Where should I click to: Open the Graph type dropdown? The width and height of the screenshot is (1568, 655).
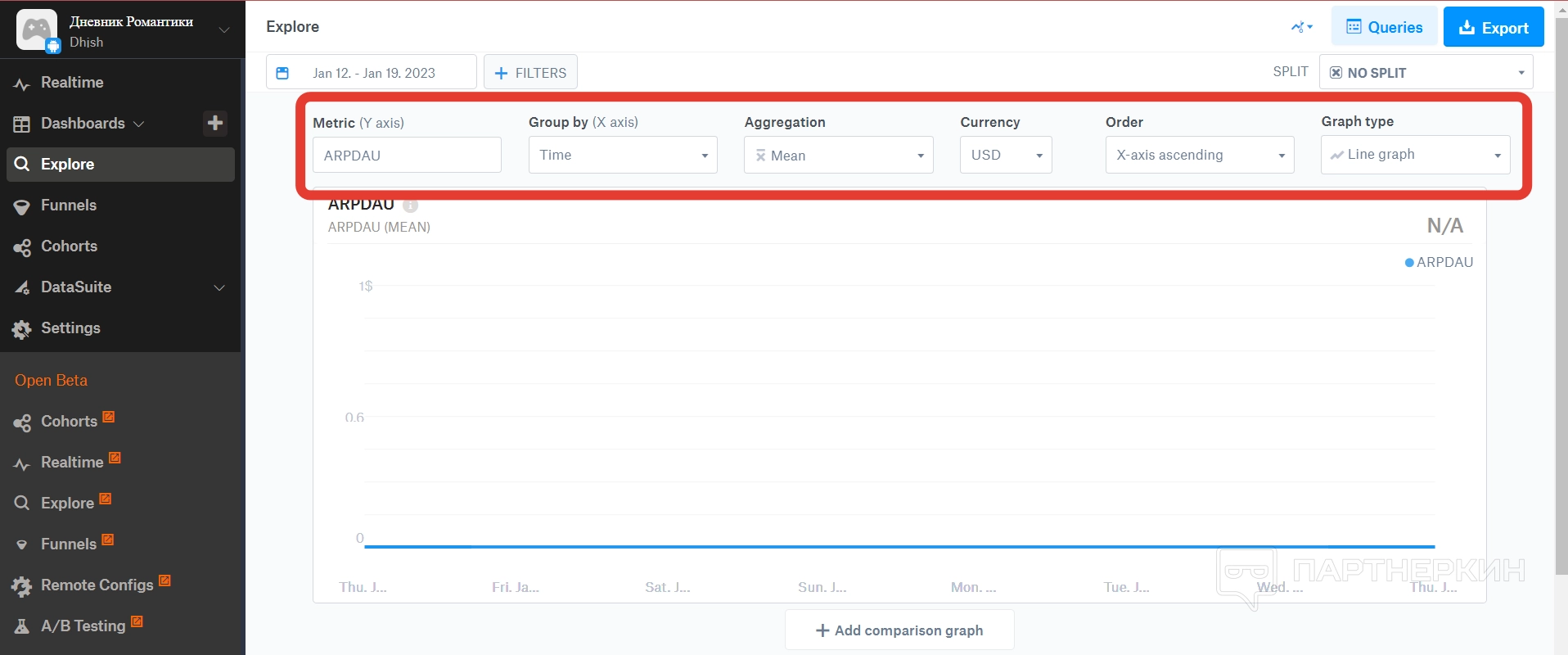(x=1415, y=155)
